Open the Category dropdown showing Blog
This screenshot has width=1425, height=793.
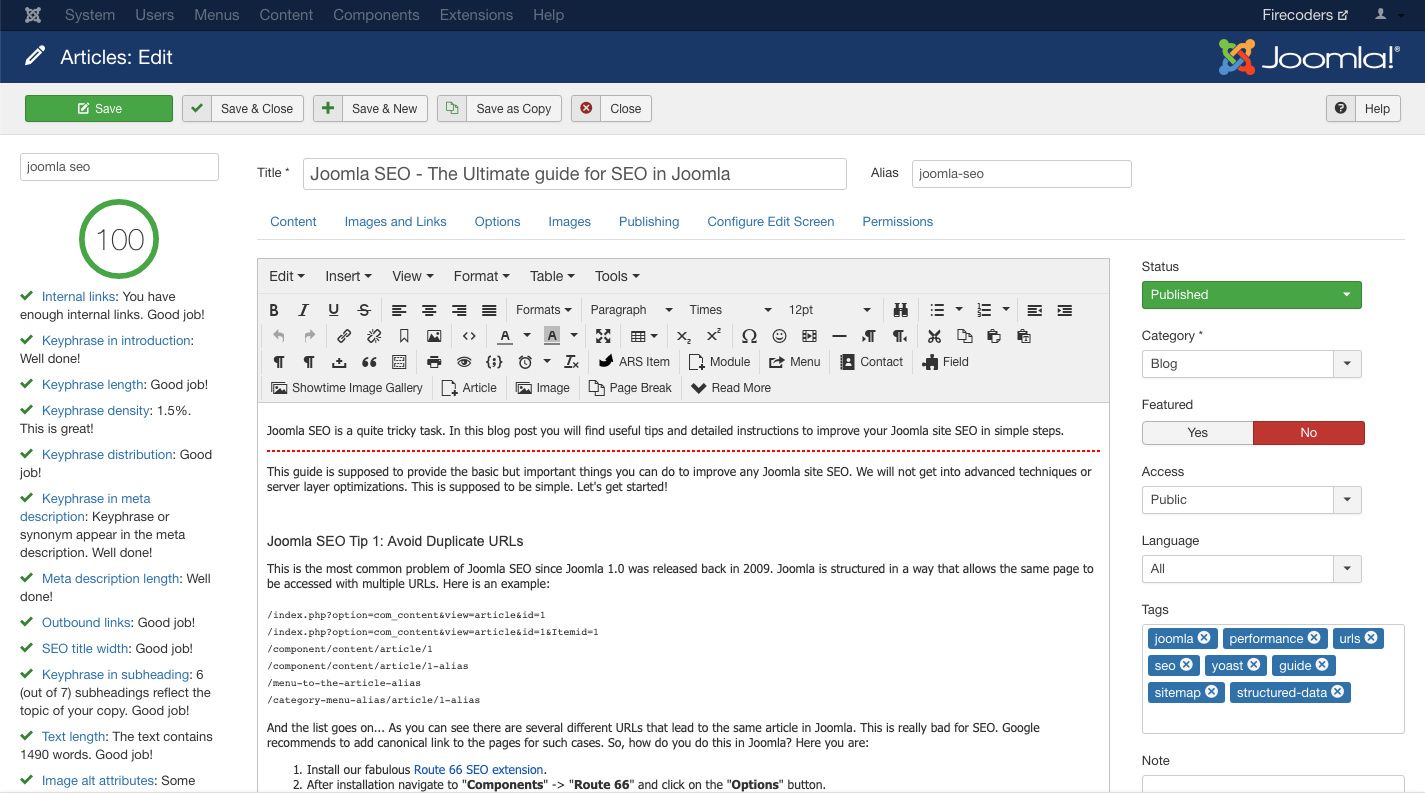(x=1252, y=364)
